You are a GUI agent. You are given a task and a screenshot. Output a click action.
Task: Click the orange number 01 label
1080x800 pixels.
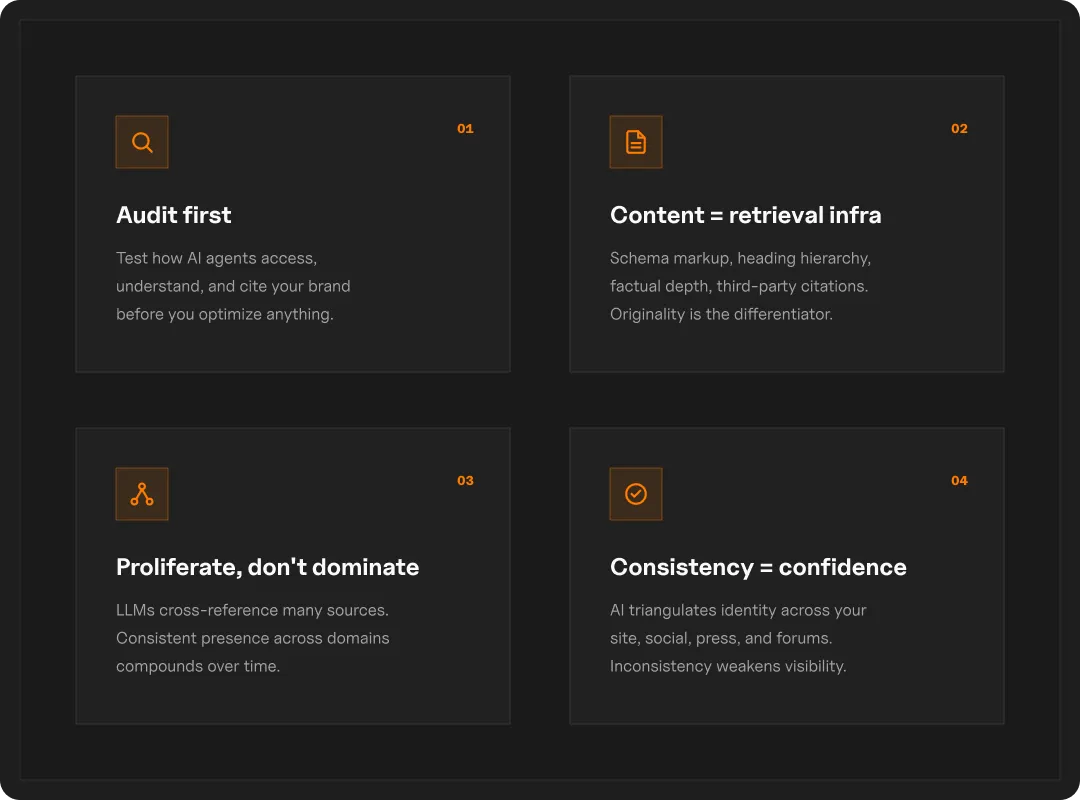point(466,129)
